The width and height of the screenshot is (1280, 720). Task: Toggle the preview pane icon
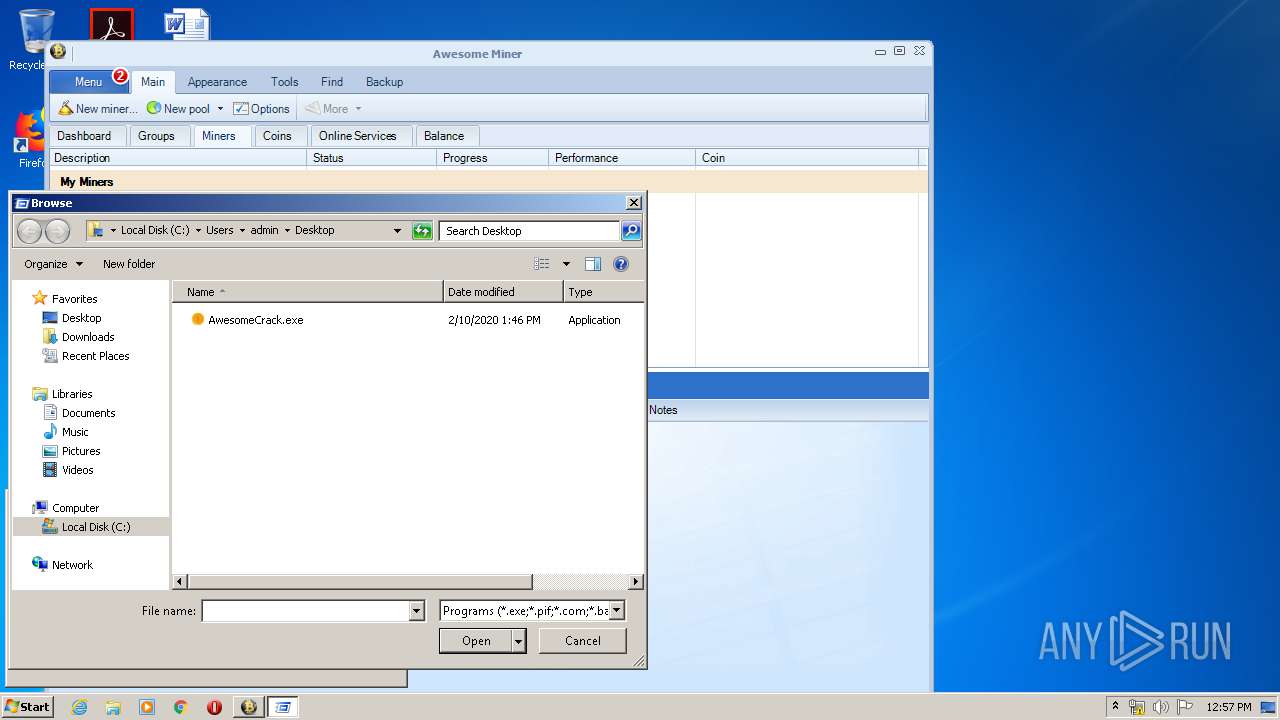click(x=593, y=264)
